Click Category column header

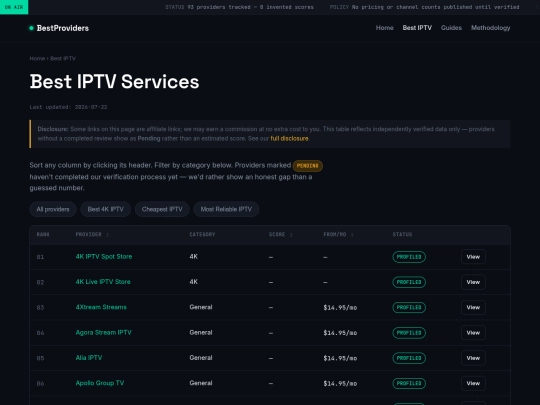pyautogui.click(x=202, y=235)
